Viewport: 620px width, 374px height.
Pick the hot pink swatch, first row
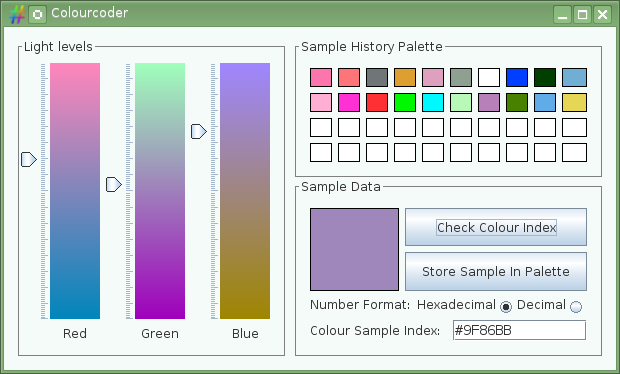coord(321,77)
